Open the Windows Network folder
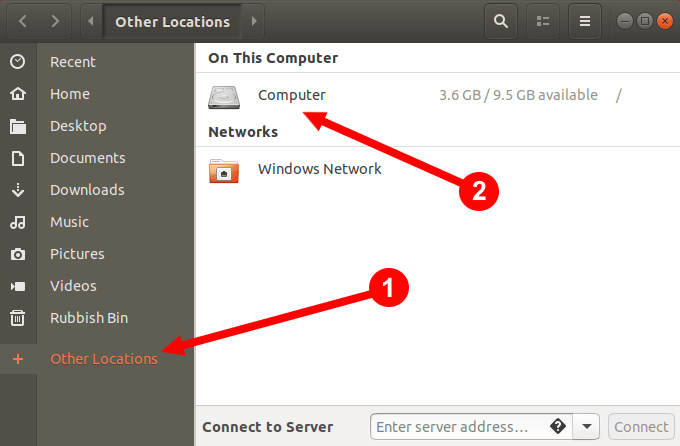The image size is (680, 446). tap(319, 169)
